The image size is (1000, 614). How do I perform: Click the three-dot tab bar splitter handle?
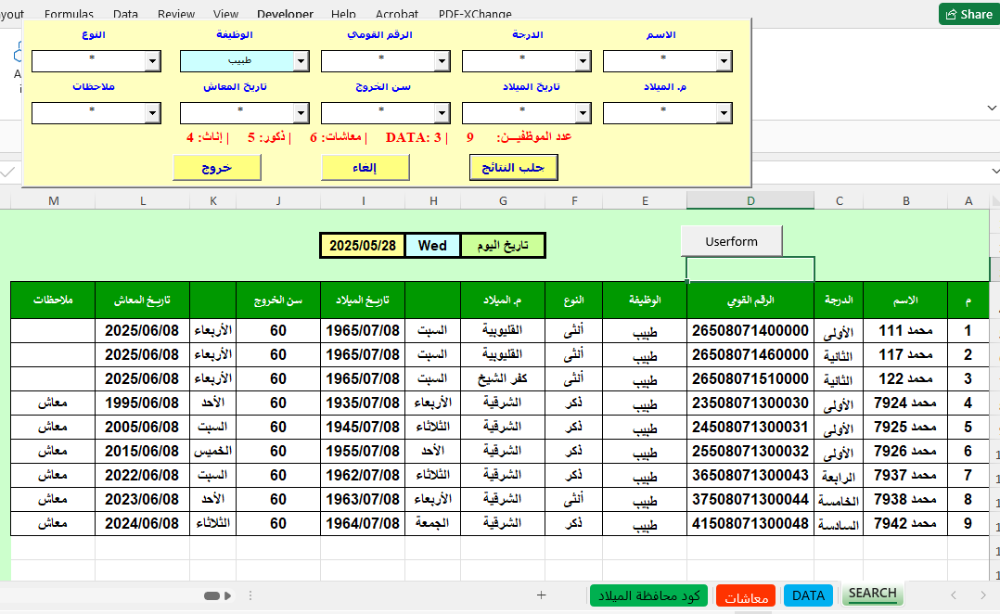(x=250, y=596)
